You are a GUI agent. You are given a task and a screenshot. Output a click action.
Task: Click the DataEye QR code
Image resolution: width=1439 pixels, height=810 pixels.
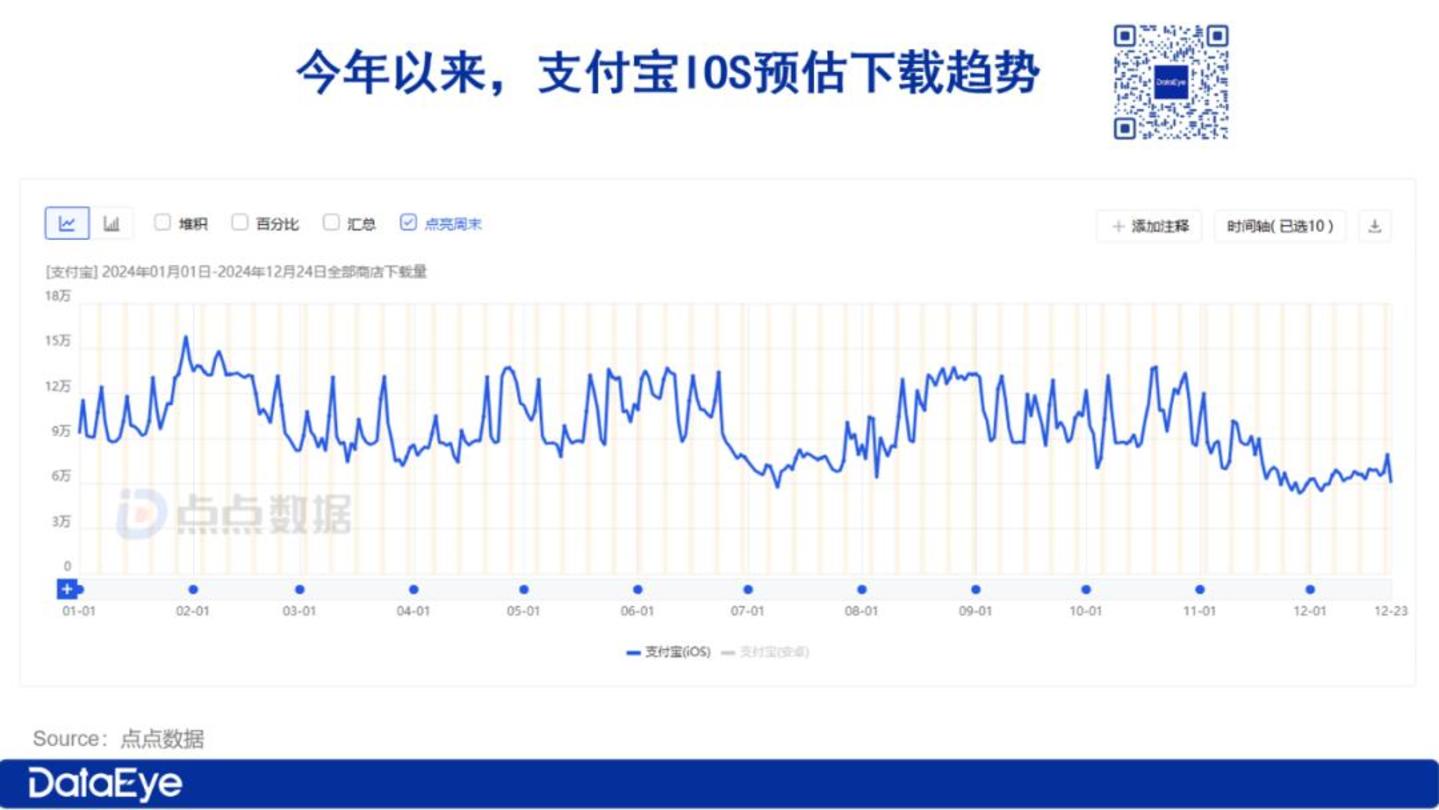[1170, 82]
